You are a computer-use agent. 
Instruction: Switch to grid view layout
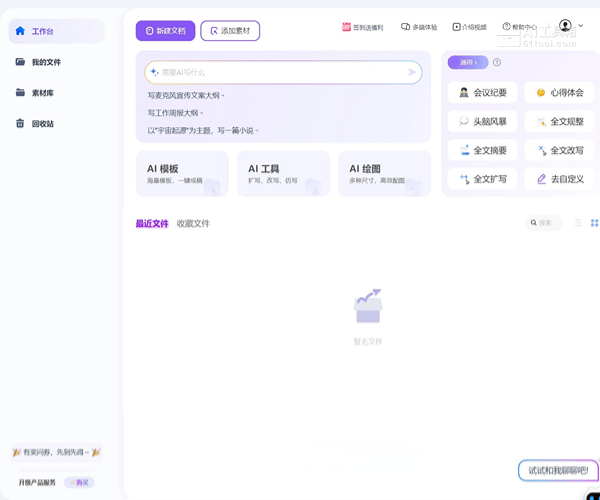click(x=594, y=223)
